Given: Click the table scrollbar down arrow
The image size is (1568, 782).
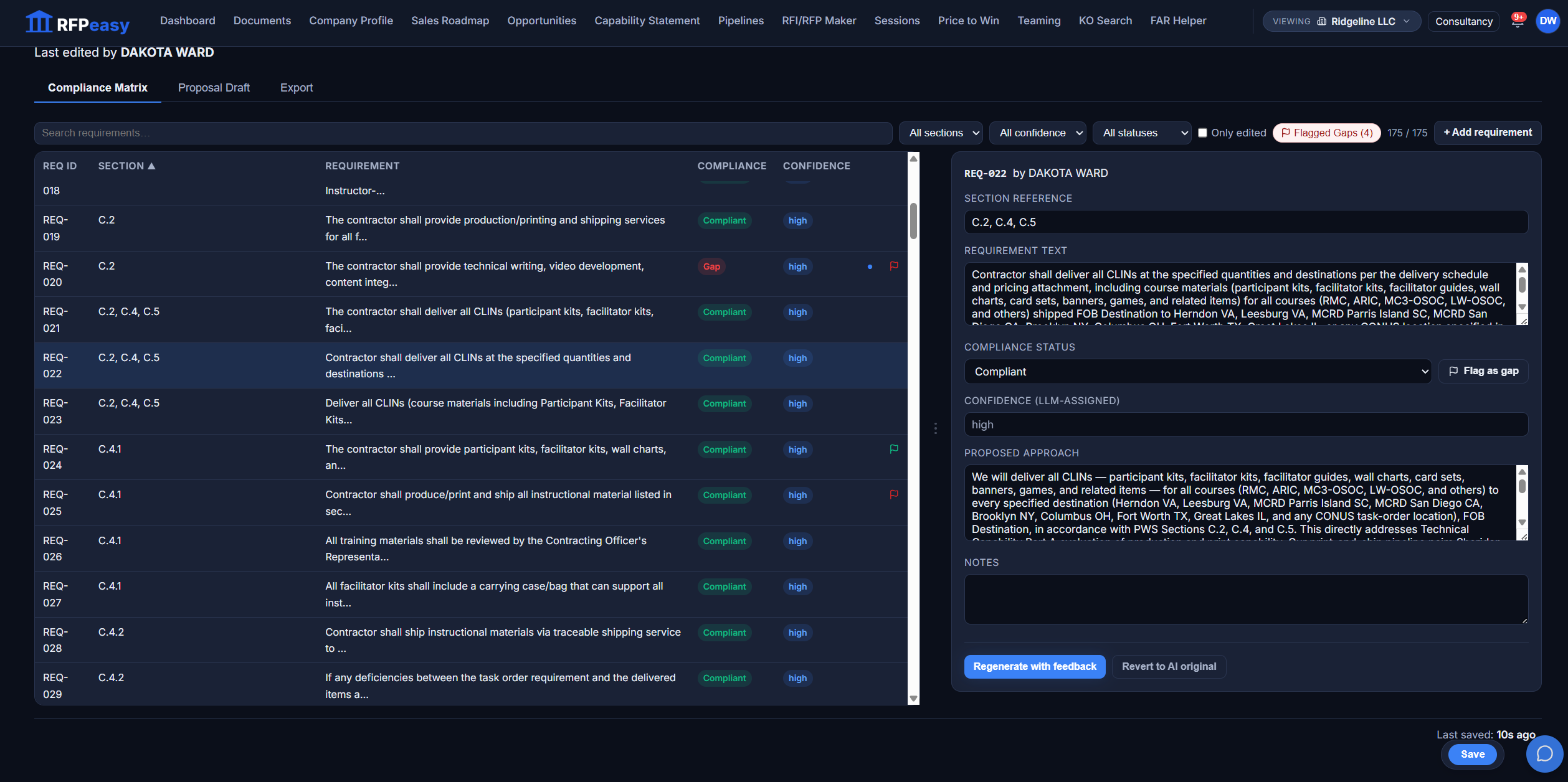Looking at the screenshot, I should tap(913, 699).
